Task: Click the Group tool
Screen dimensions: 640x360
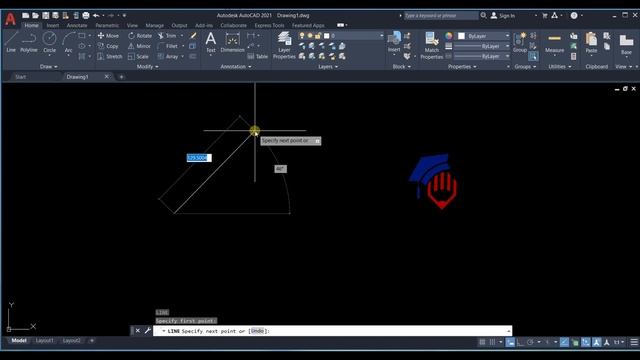Action: tap(520, 42)
